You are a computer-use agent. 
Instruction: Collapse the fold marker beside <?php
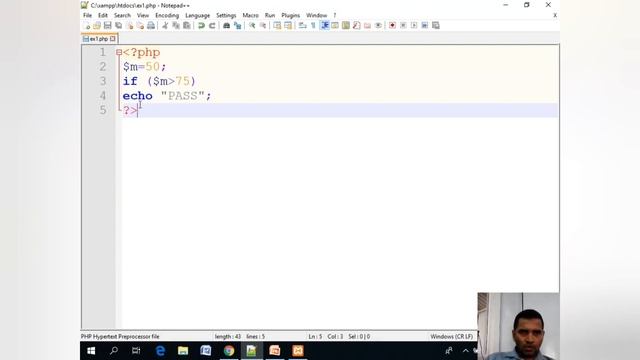pos(119,52)
